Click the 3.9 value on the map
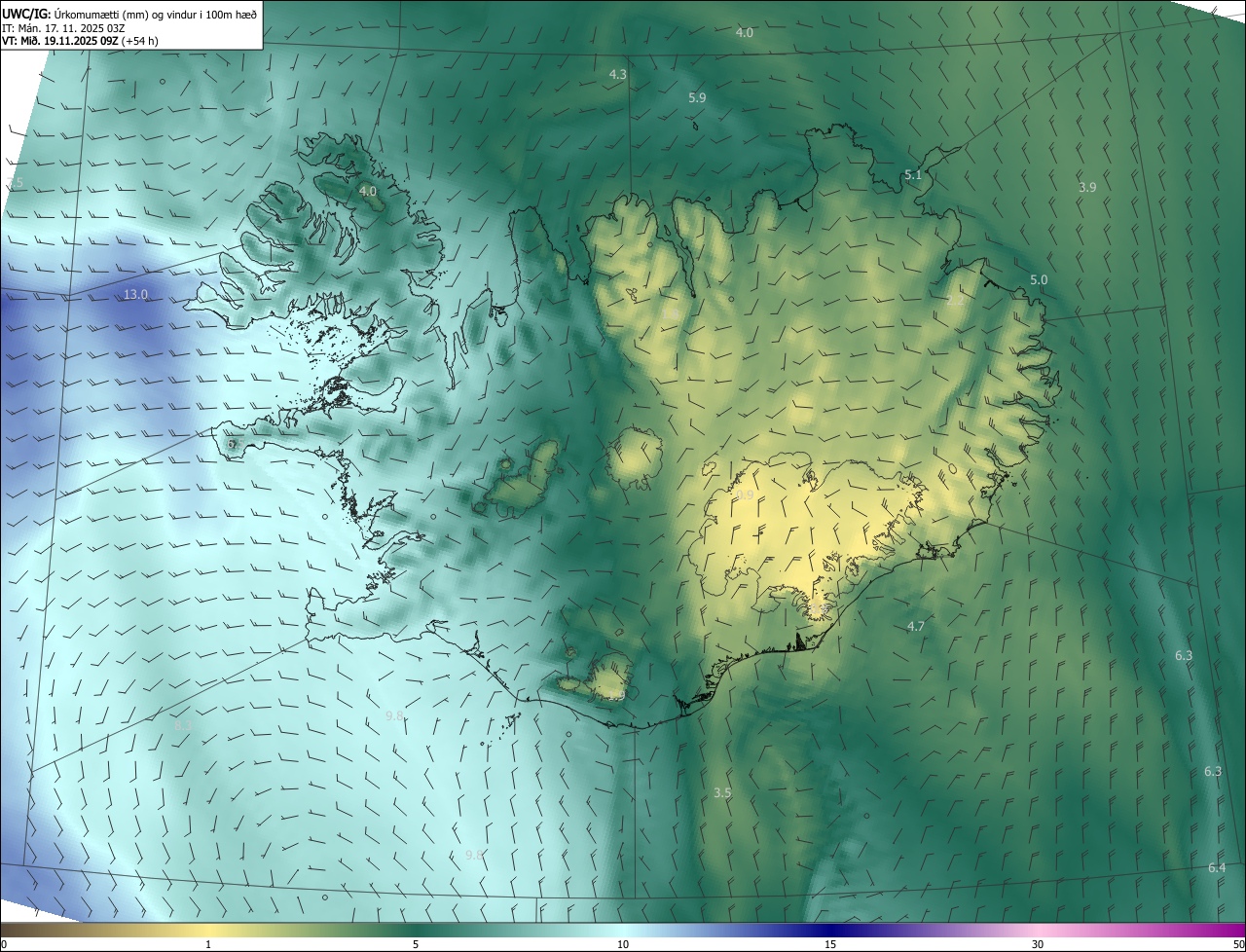1246x952 pixels. pos(1087,187)
